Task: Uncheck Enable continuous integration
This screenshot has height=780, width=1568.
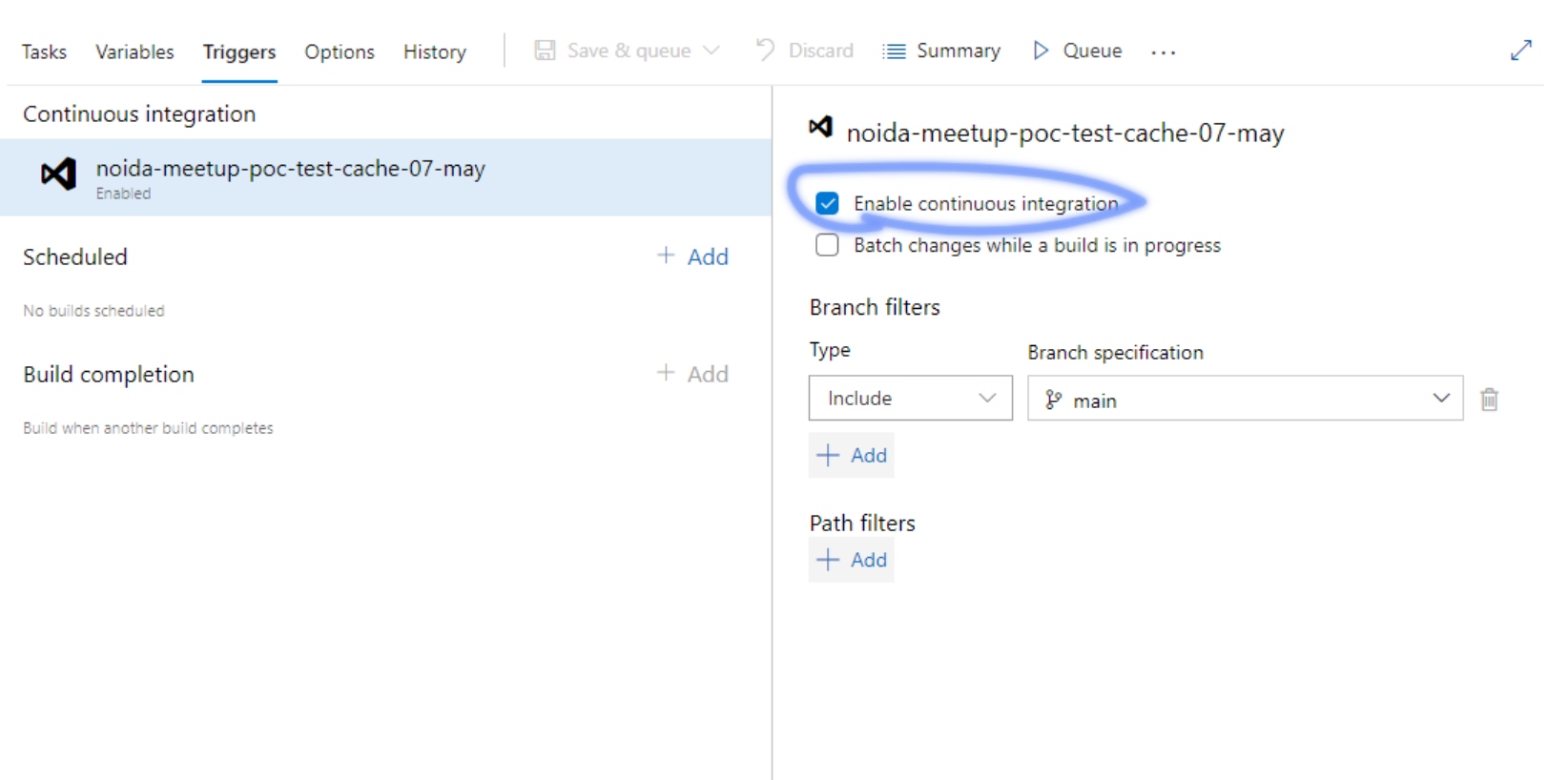Action: [x=827, y=203]
